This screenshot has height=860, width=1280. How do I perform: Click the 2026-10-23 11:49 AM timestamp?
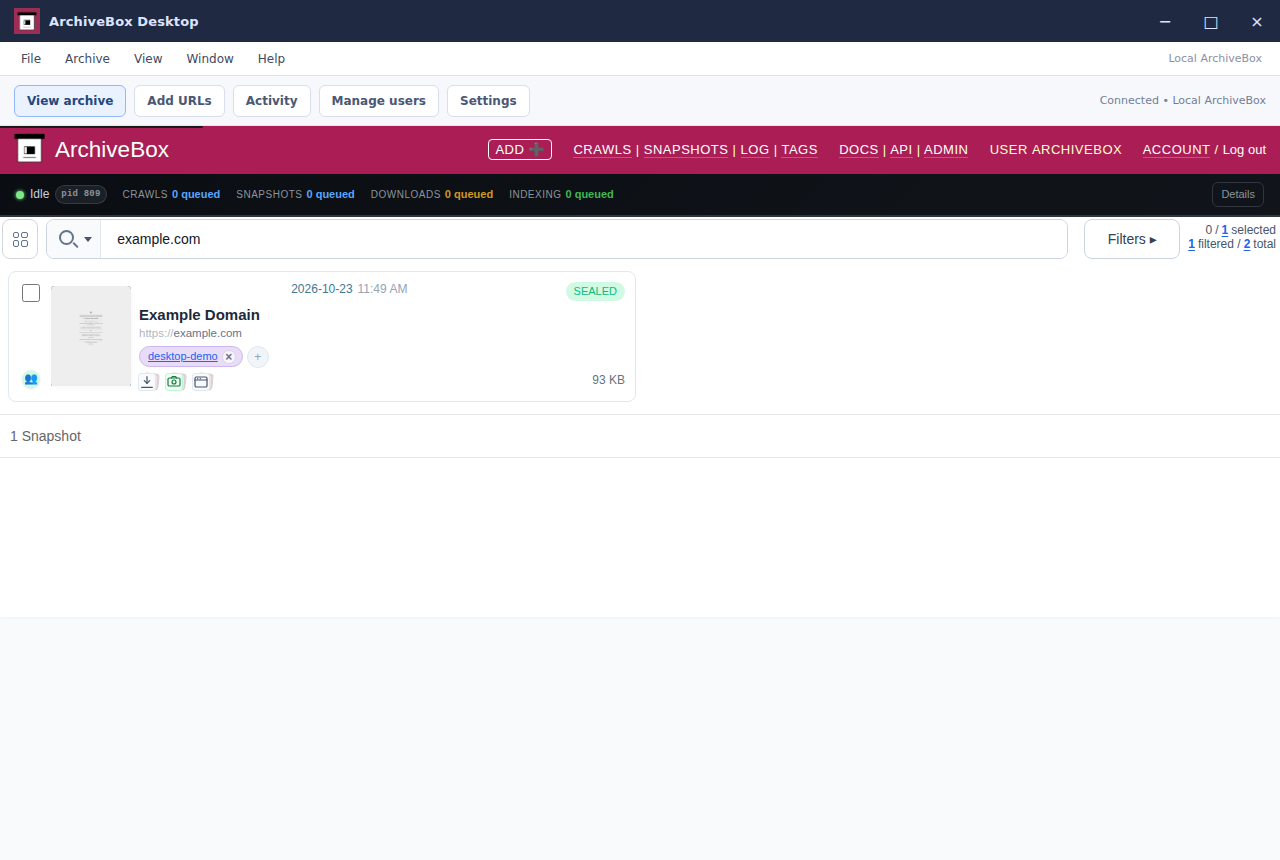click(349, 289)
